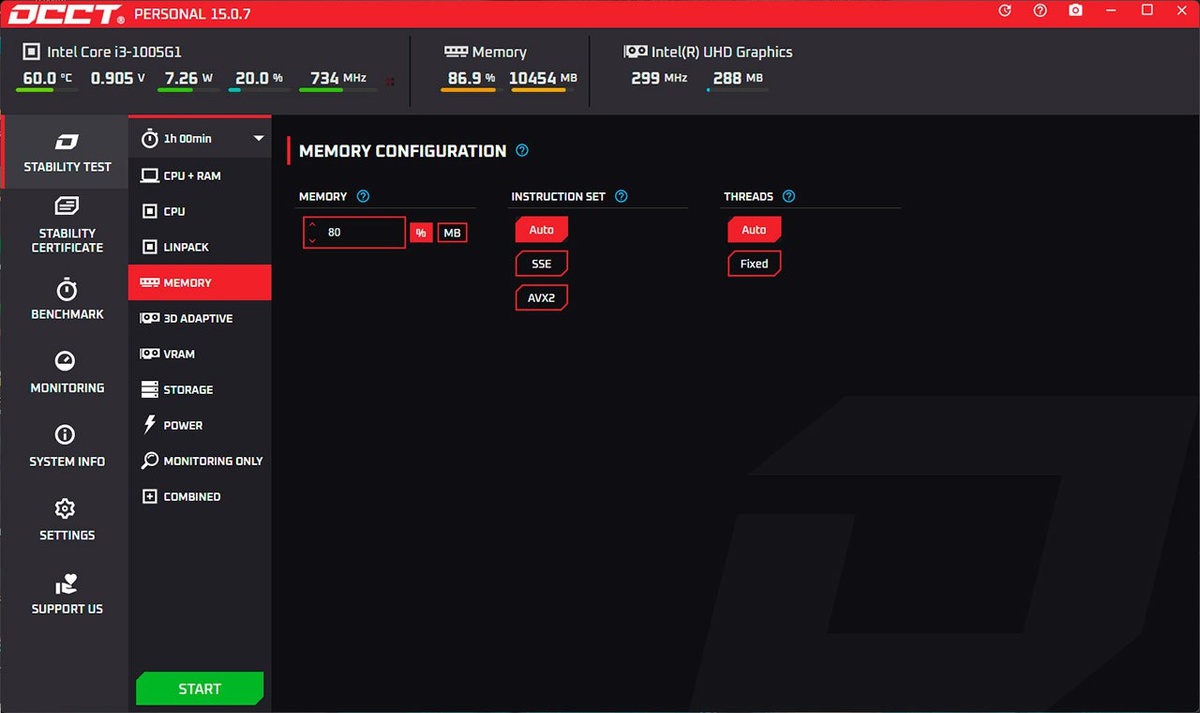
Task: Select the 3D Adaptive test
Action: pos(200,318)
